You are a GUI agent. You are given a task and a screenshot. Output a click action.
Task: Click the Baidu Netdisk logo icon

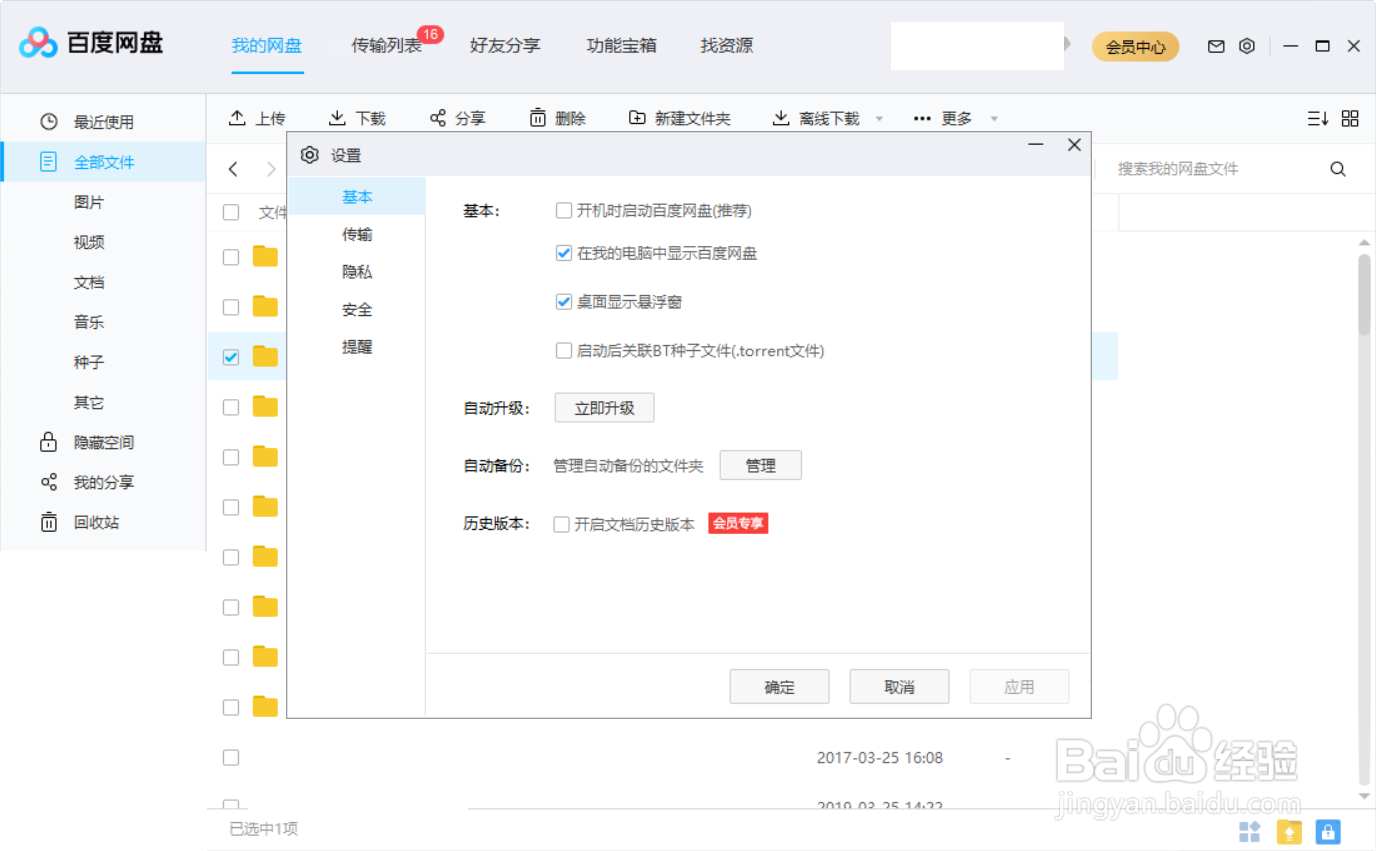tap(39, 43)
